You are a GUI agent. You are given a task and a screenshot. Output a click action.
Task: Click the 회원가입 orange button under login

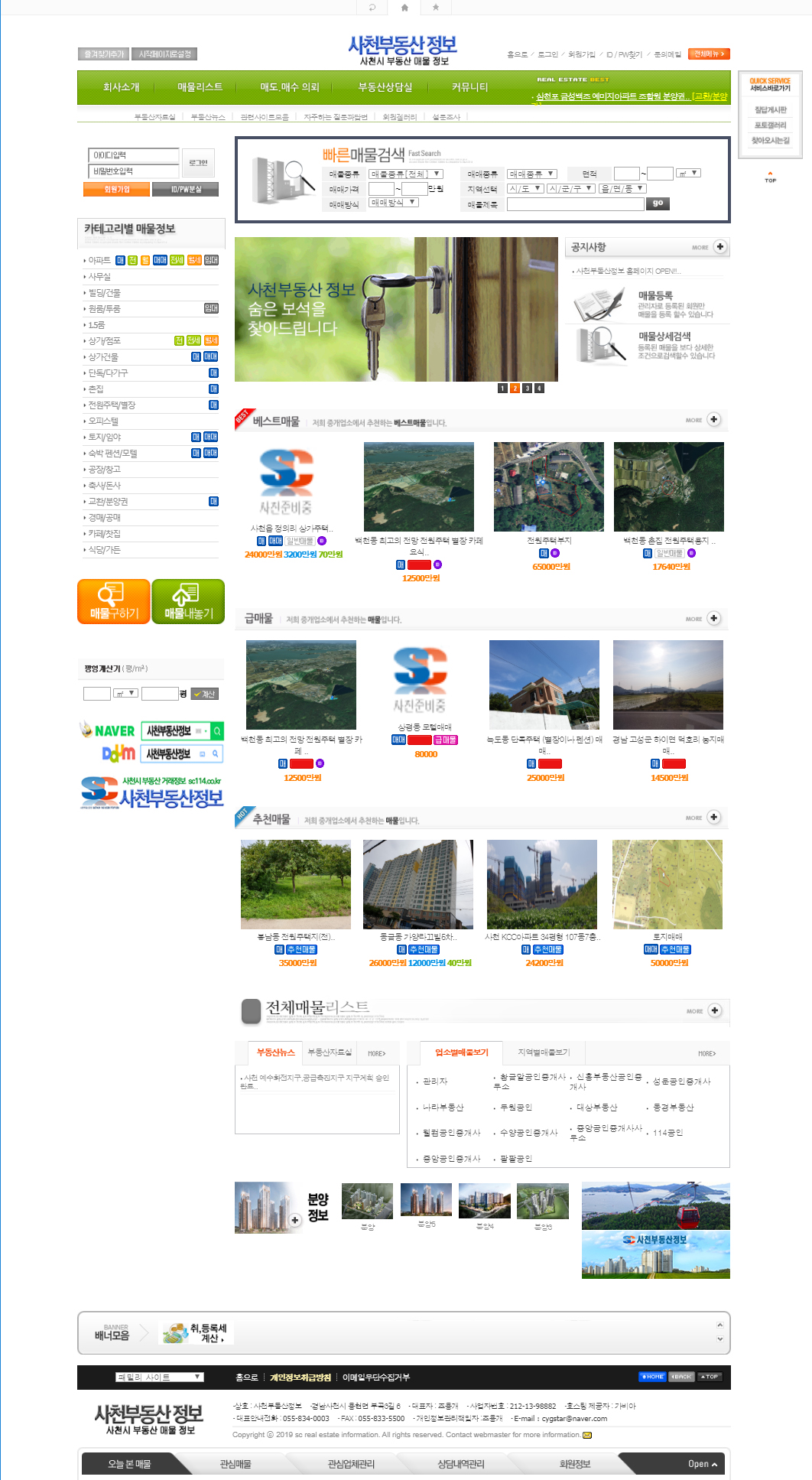coord(116,190)
